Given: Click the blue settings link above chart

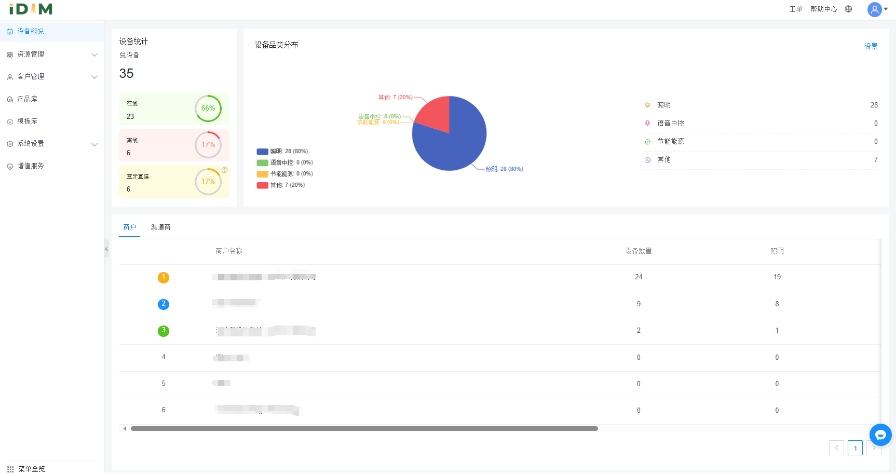Looking at the screenshot, I should (870, 45).
